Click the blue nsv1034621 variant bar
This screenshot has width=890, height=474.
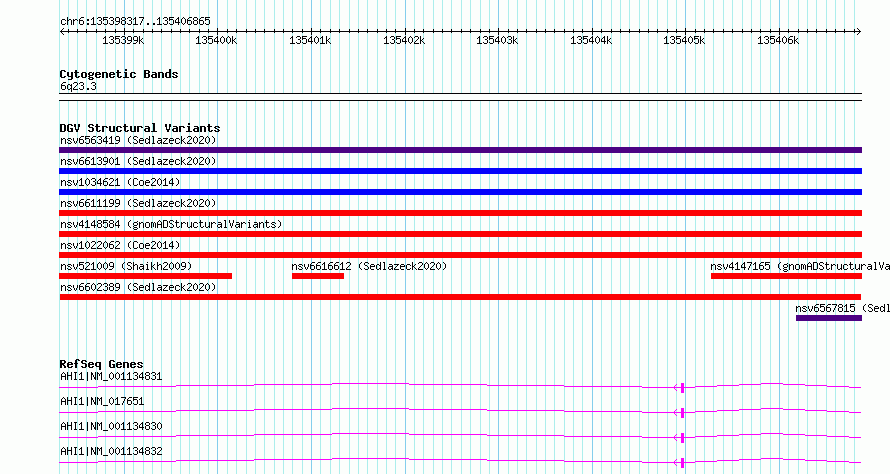[x=460, y=192]
